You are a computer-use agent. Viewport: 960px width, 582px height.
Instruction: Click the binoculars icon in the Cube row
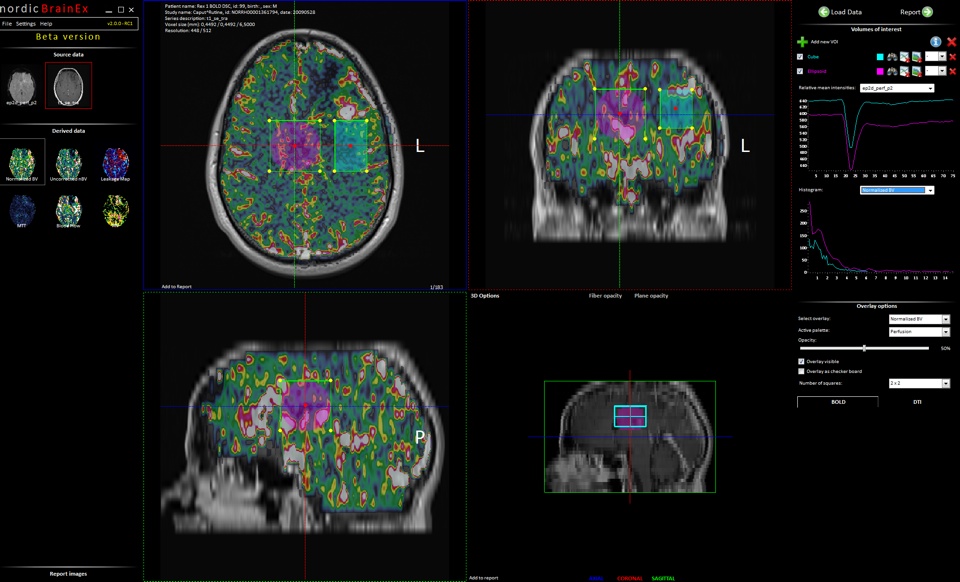click(892, 57)
